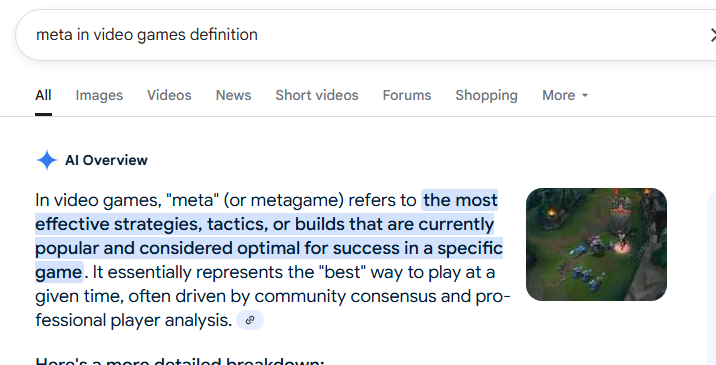Click the highlighted 'most effective strategies' definition text
This screenshot has height=365, width=716.
pyautogui.click(x=269, y=236)
